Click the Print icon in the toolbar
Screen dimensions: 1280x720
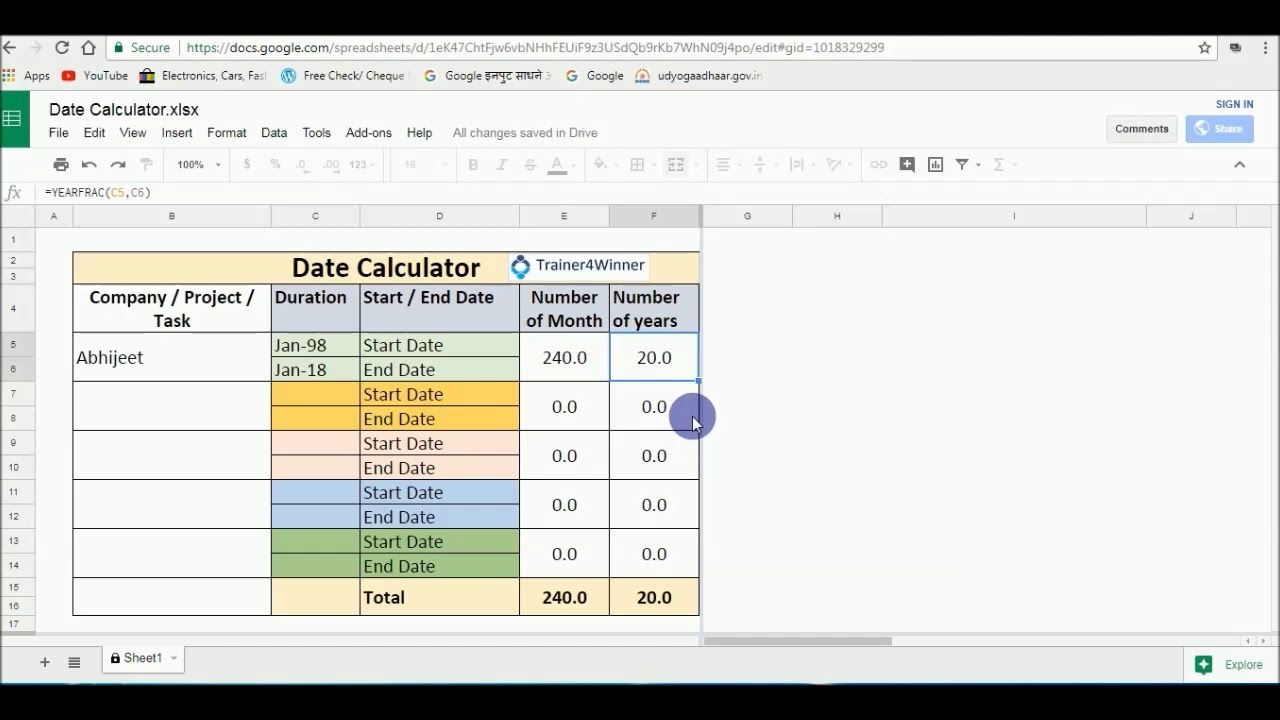click(61, 165)
